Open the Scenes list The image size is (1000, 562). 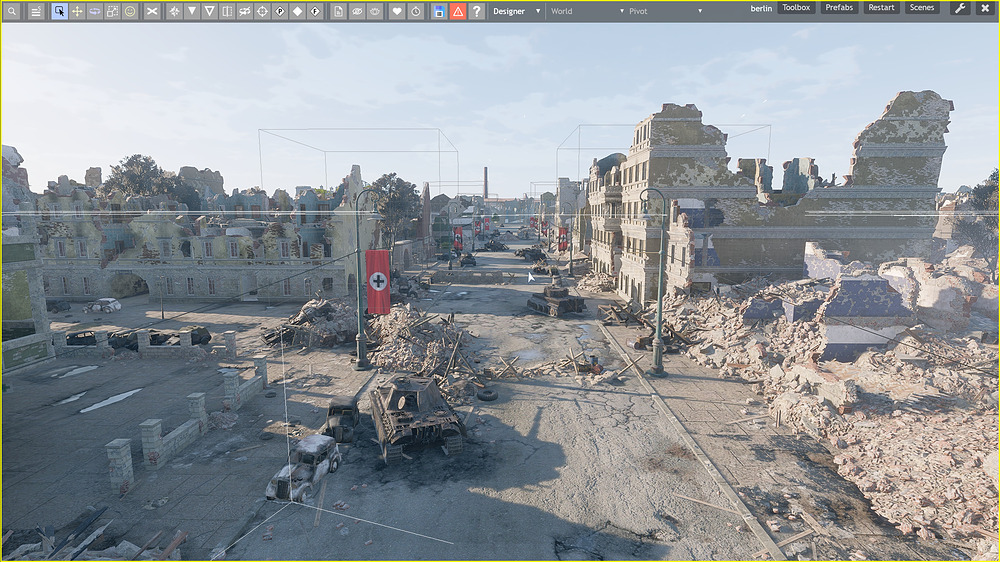coord(922,8)
